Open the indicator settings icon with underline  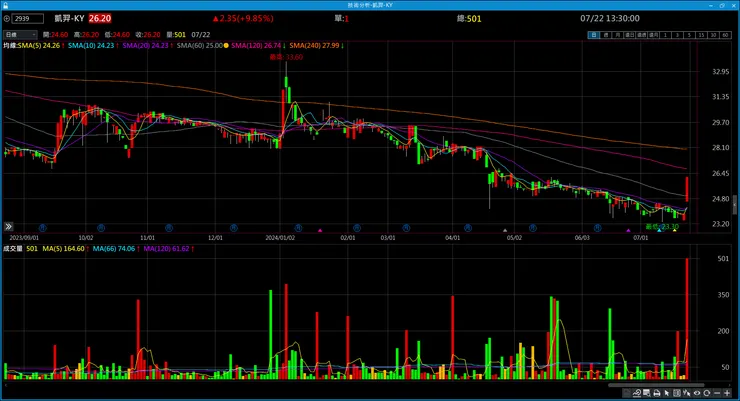click(x=637, y=393)
